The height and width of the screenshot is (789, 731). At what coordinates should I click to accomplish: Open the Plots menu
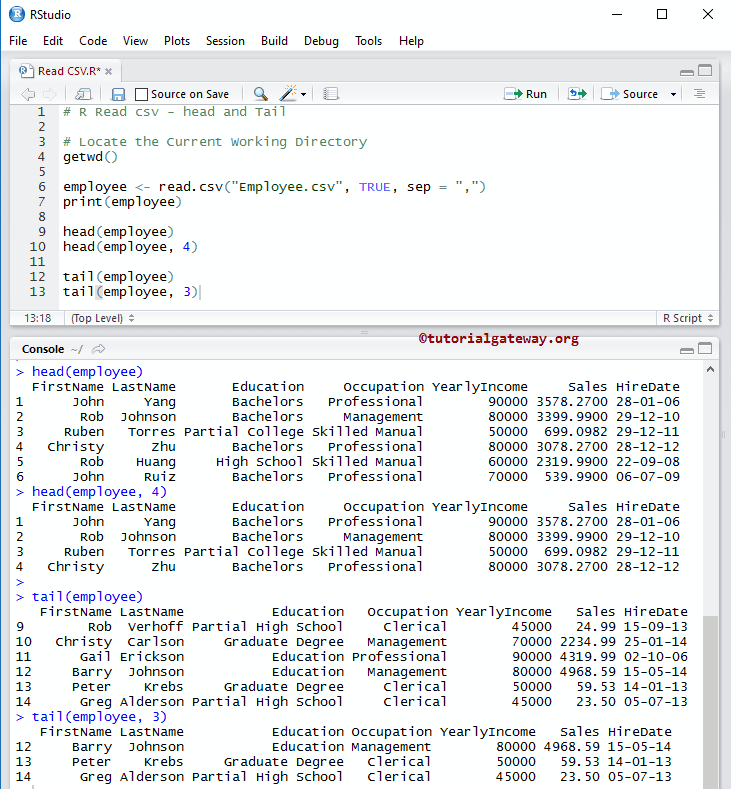pos(177,41)
